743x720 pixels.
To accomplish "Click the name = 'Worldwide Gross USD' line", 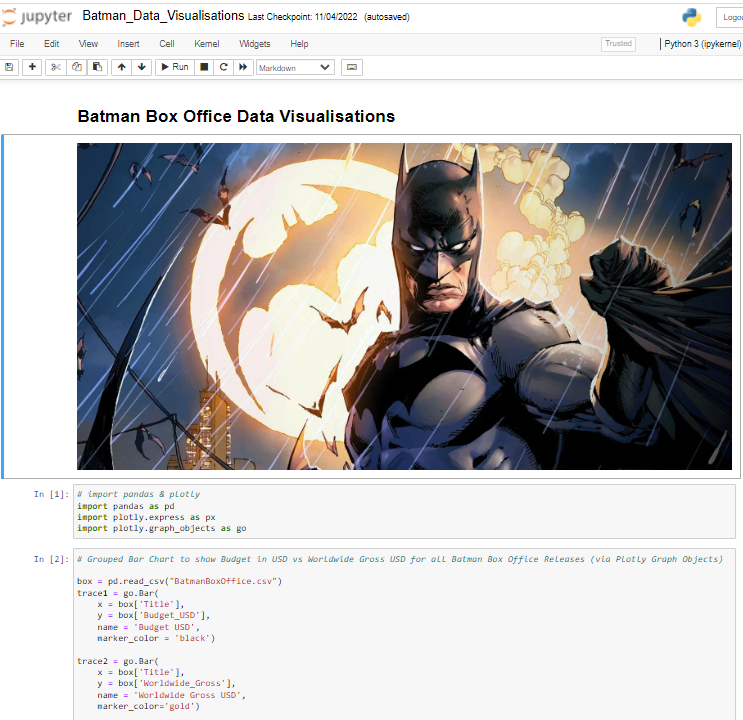I will point(171,695).
